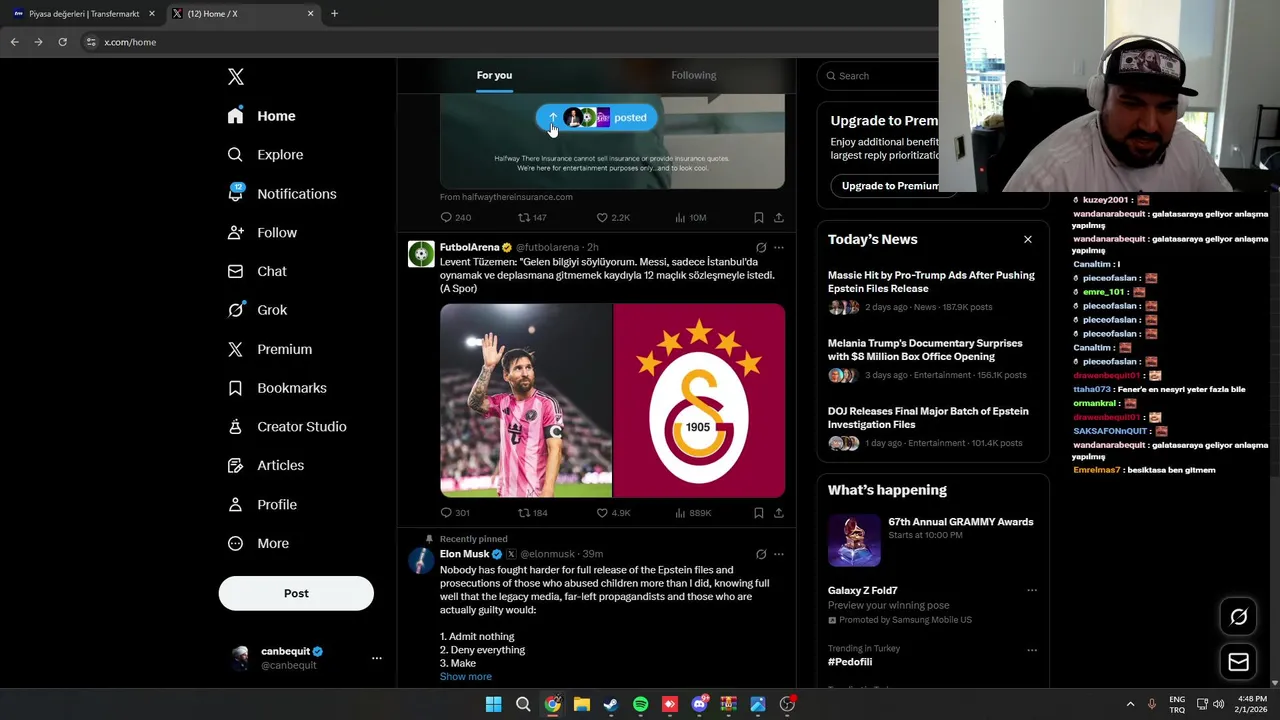Open more options on Elon Musk post
This screenshot has height=720, width=1280.
click(779, 554)
